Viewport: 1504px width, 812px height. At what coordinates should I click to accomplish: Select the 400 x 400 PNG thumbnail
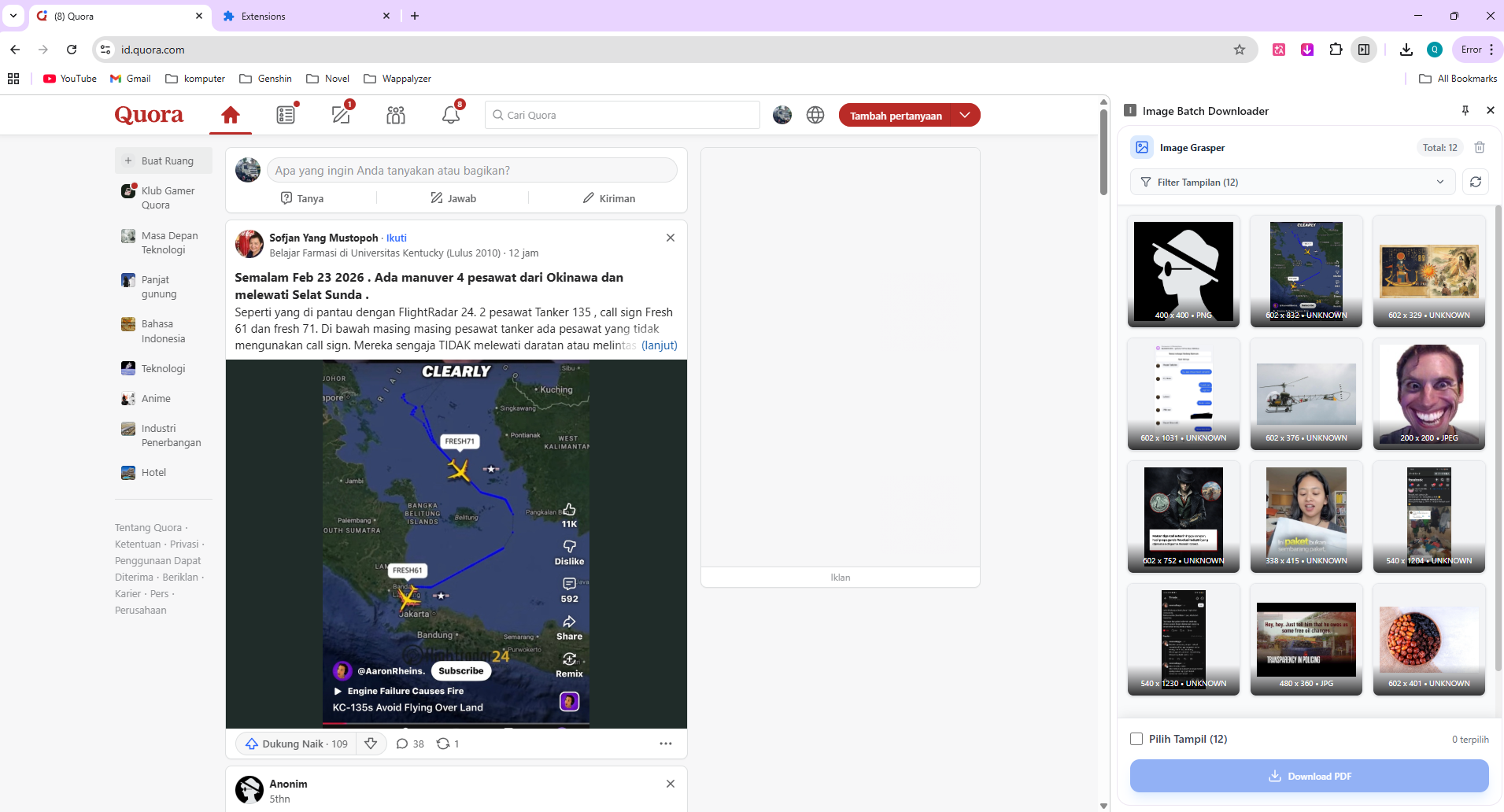[1183, 271]
